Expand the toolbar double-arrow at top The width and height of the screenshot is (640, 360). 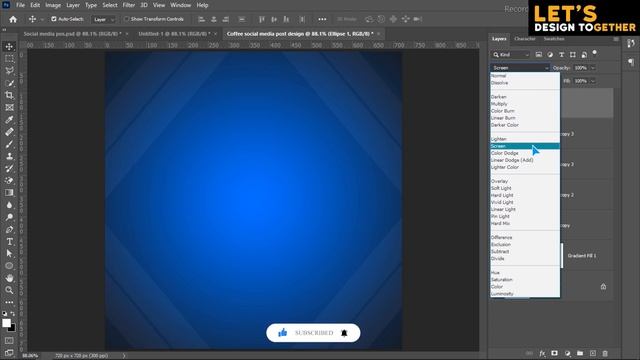(4, 30)
